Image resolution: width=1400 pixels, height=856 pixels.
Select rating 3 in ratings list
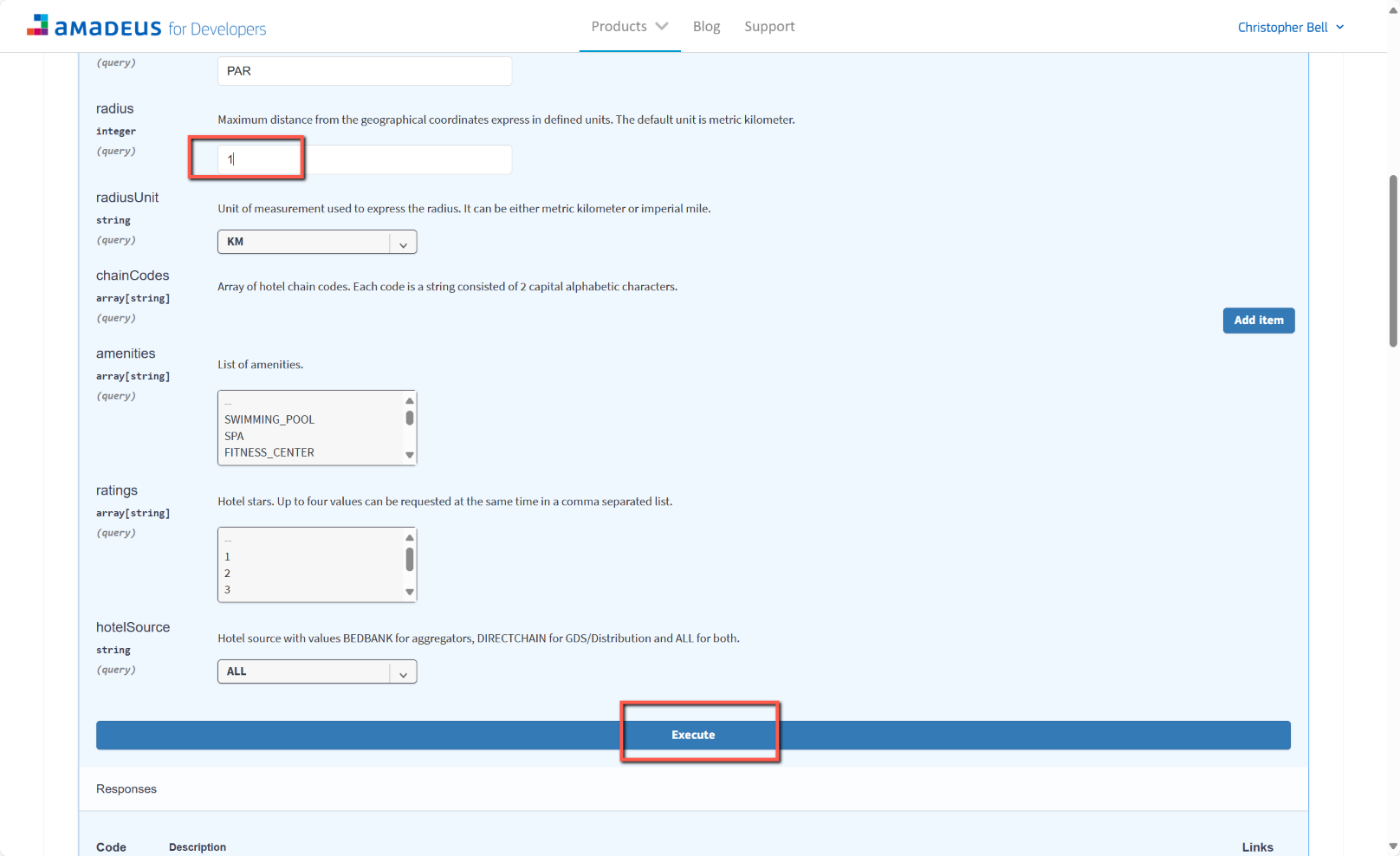[228, 589]
